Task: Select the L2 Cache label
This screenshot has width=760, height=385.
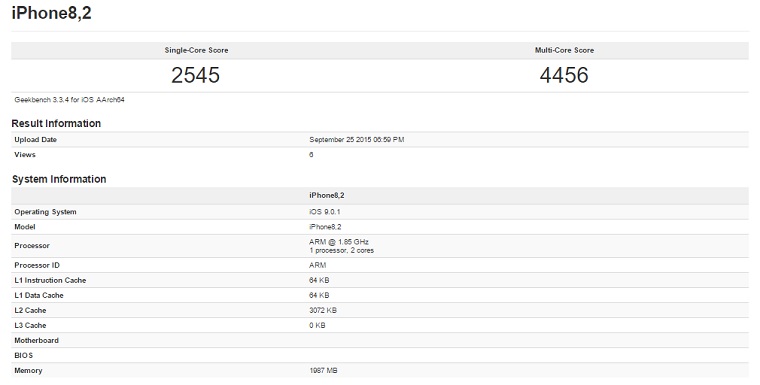Action: [30, 310]
